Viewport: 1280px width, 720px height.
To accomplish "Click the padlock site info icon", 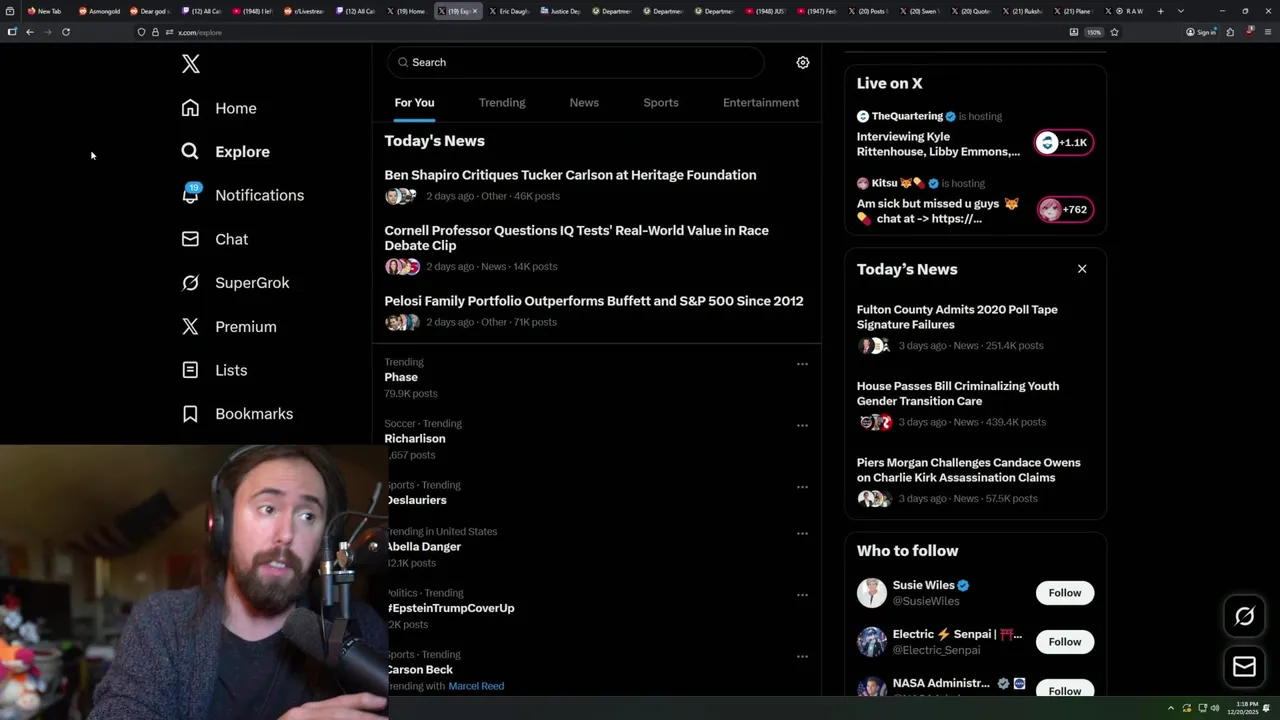I will point(155,32).
